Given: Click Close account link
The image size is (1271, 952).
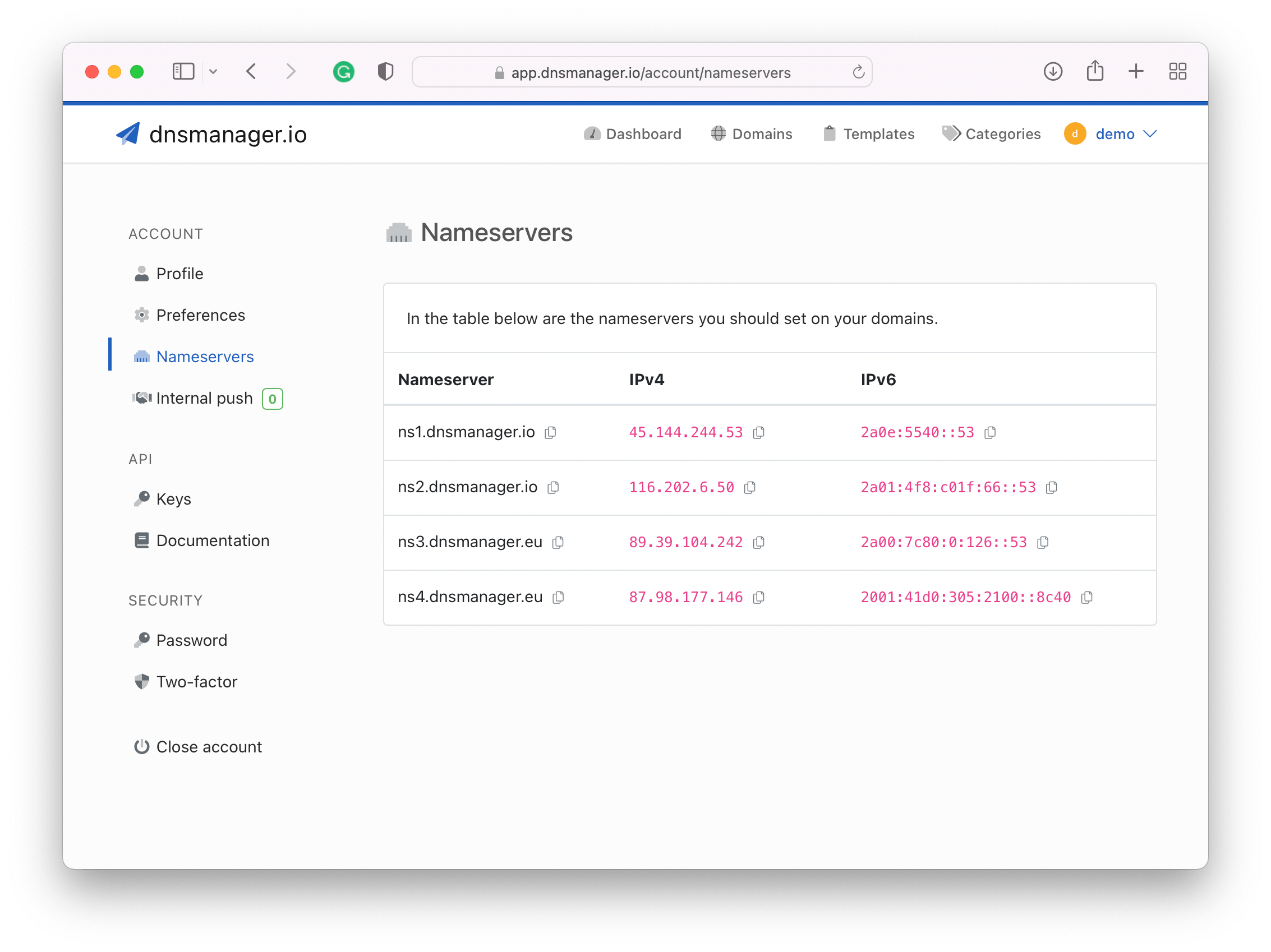Looking at the screenshot, I should (x=197, y=746).
